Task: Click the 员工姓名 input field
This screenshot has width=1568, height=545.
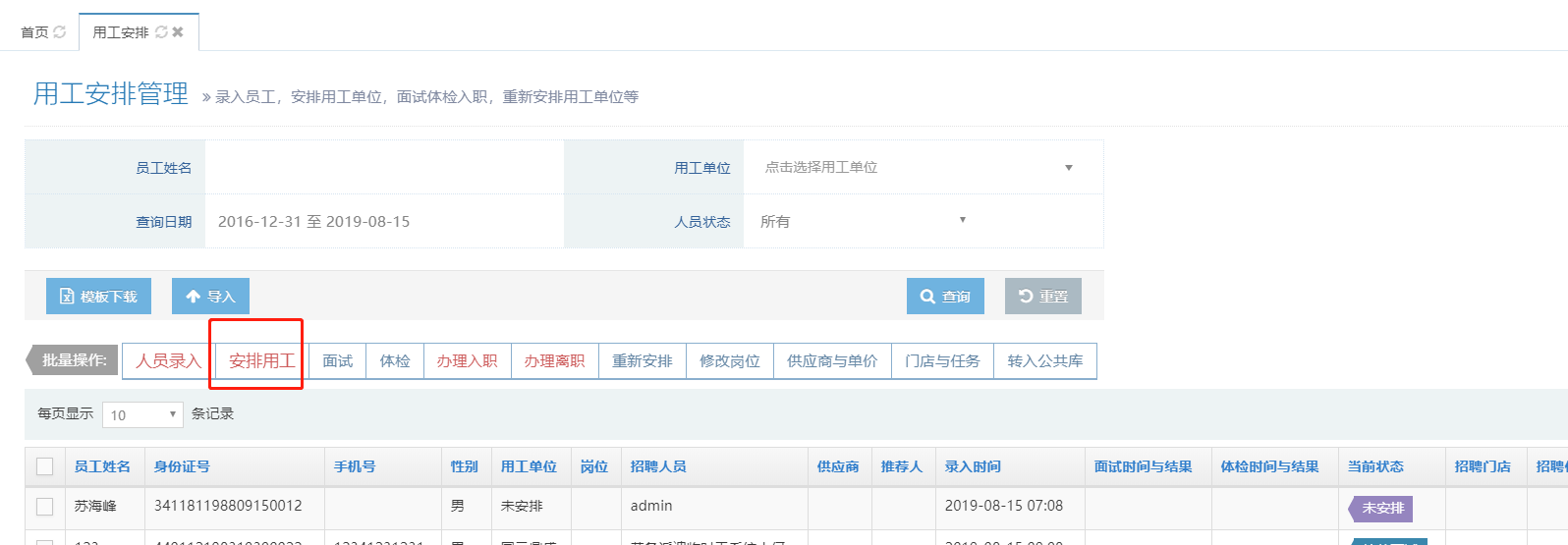Action: (x=383, y=168)
